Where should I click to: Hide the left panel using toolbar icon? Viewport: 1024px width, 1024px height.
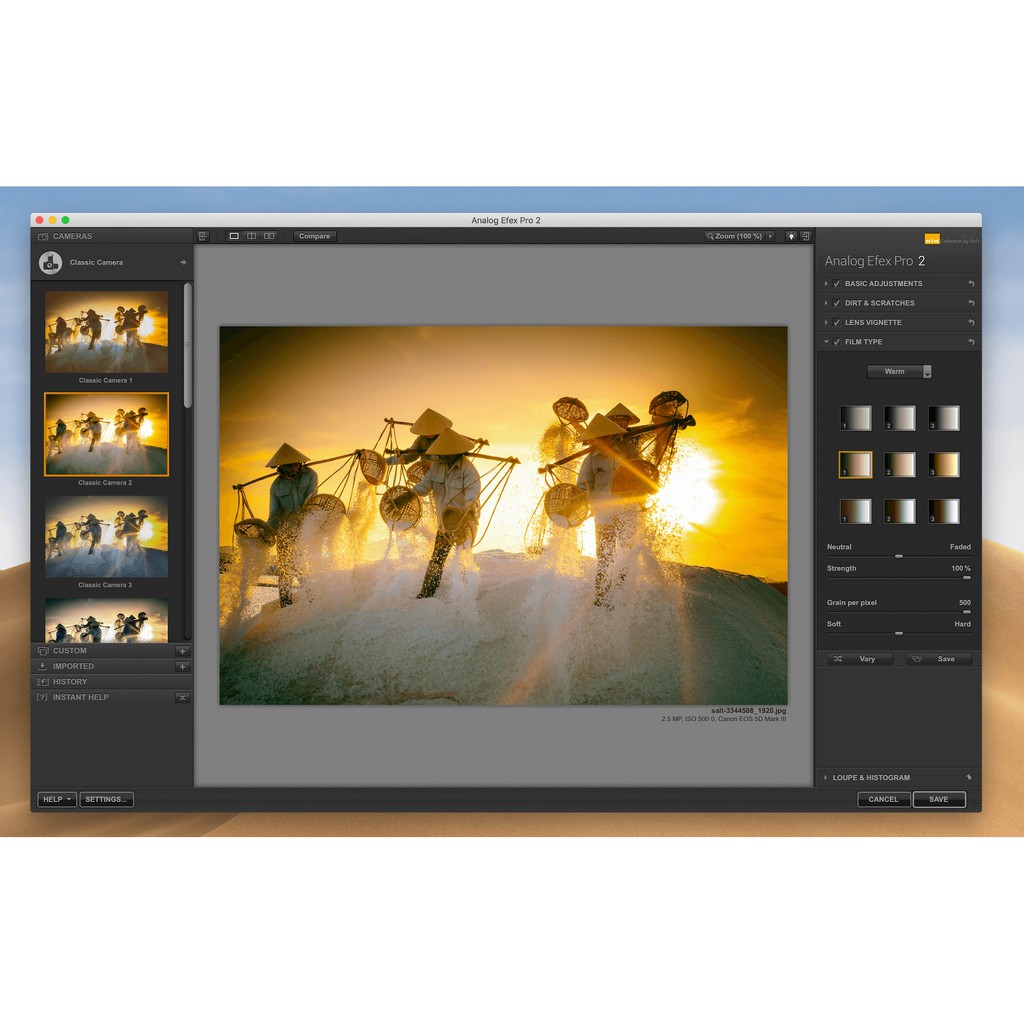(x=204, y=236)
